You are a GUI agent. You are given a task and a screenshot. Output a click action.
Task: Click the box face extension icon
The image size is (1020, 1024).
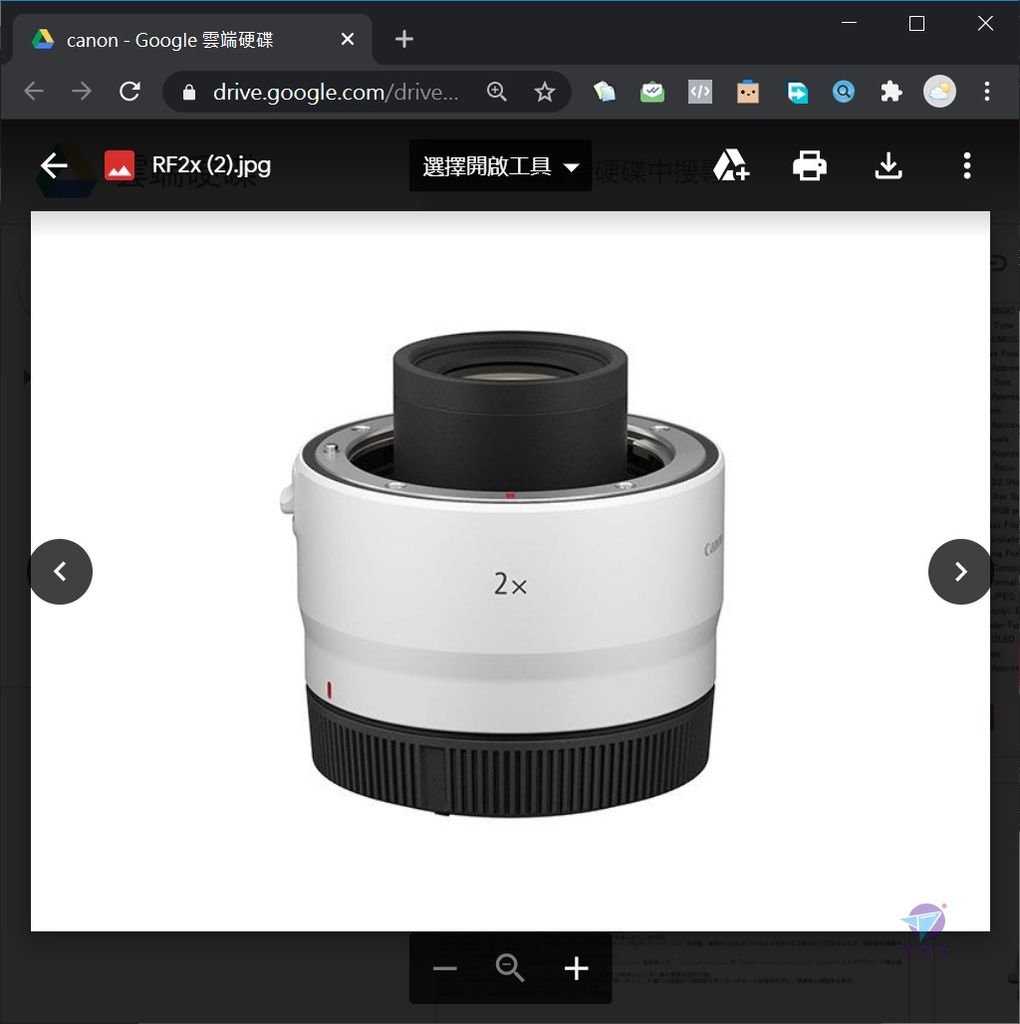tap(748, 91)
